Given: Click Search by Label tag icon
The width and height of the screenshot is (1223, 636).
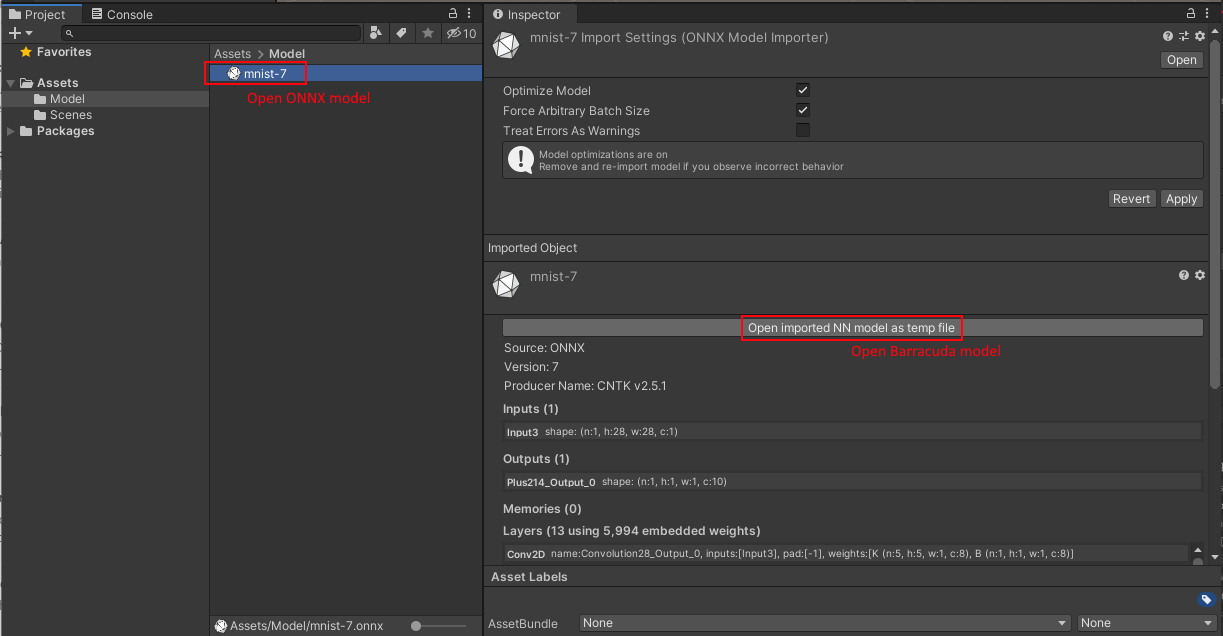Looking at the screenshot, I should pyautogui.click(x=401, y=33).
